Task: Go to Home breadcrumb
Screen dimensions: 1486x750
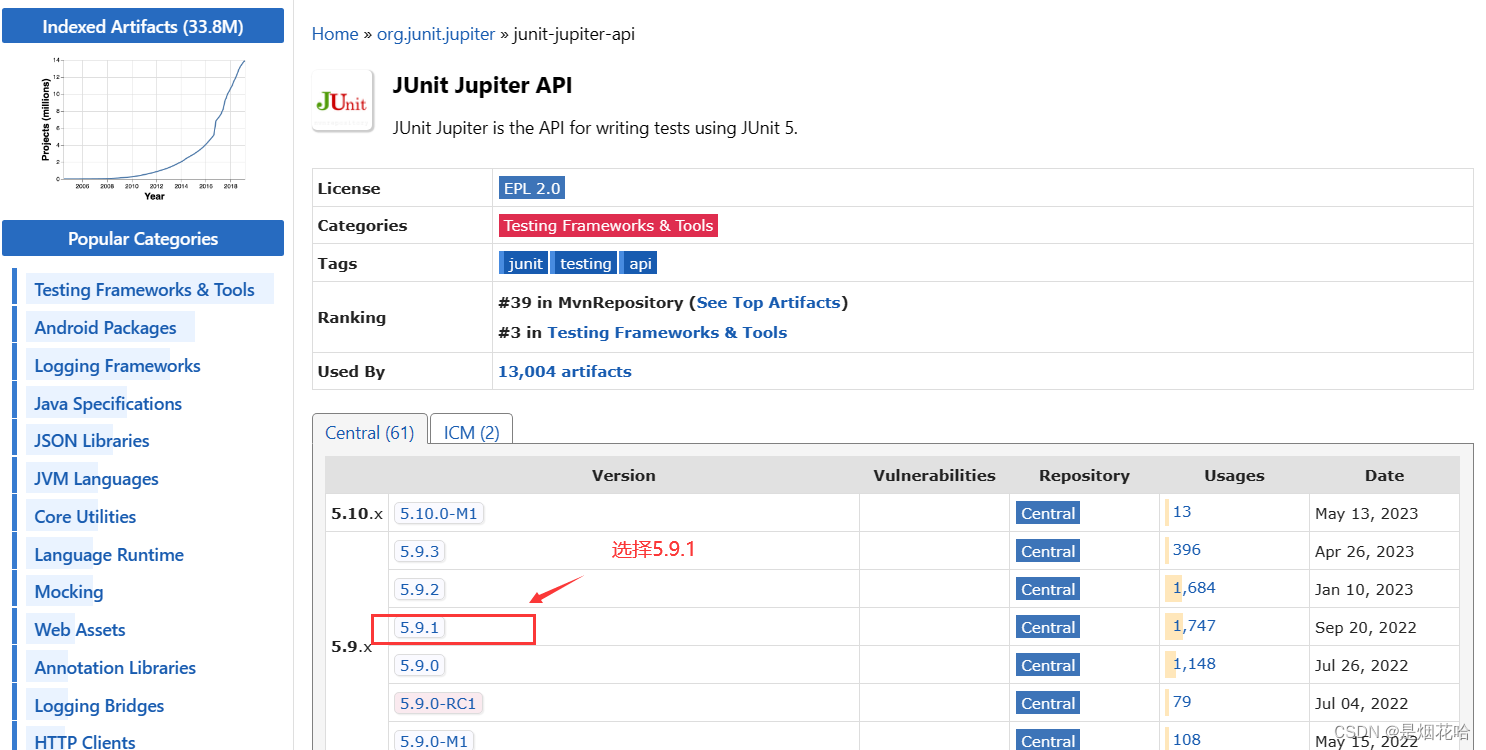Action: coord(335,34)
